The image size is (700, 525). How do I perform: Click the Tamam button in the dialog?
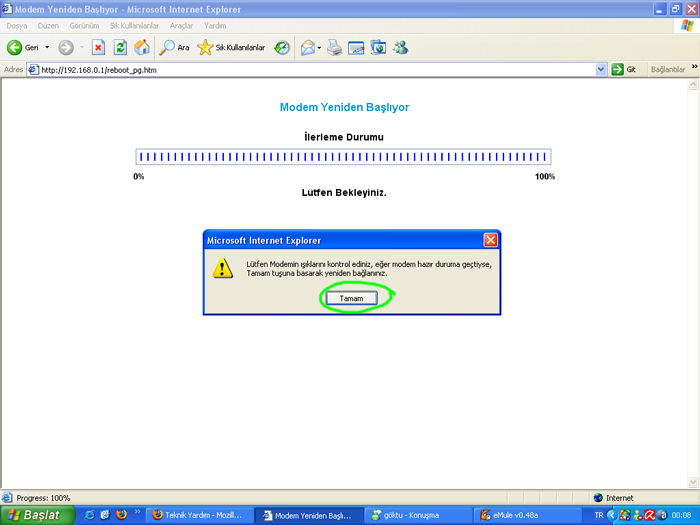351,298
